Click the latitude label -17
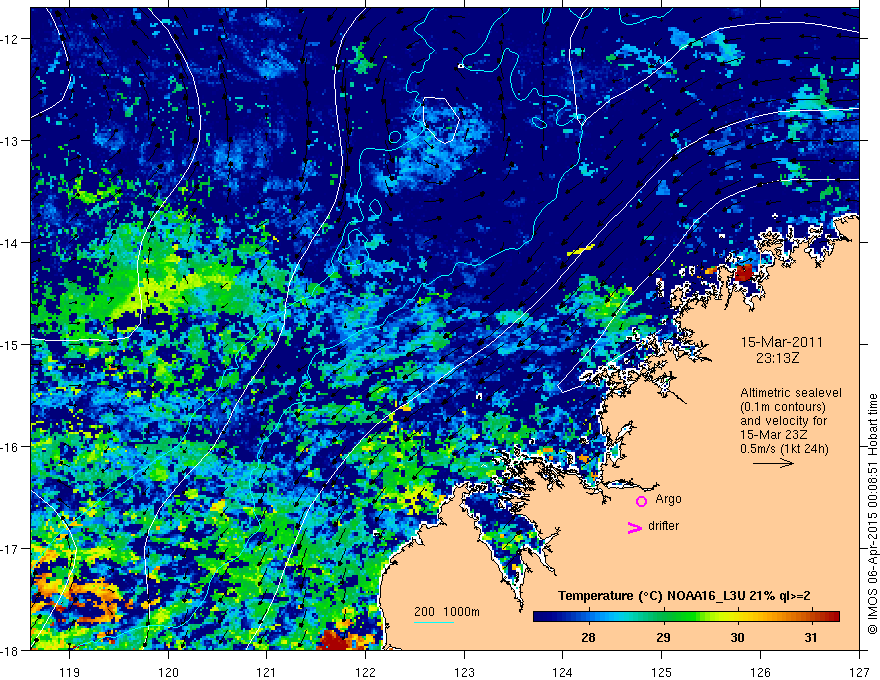This screenshot has width=880, height=680. [10, 548]
